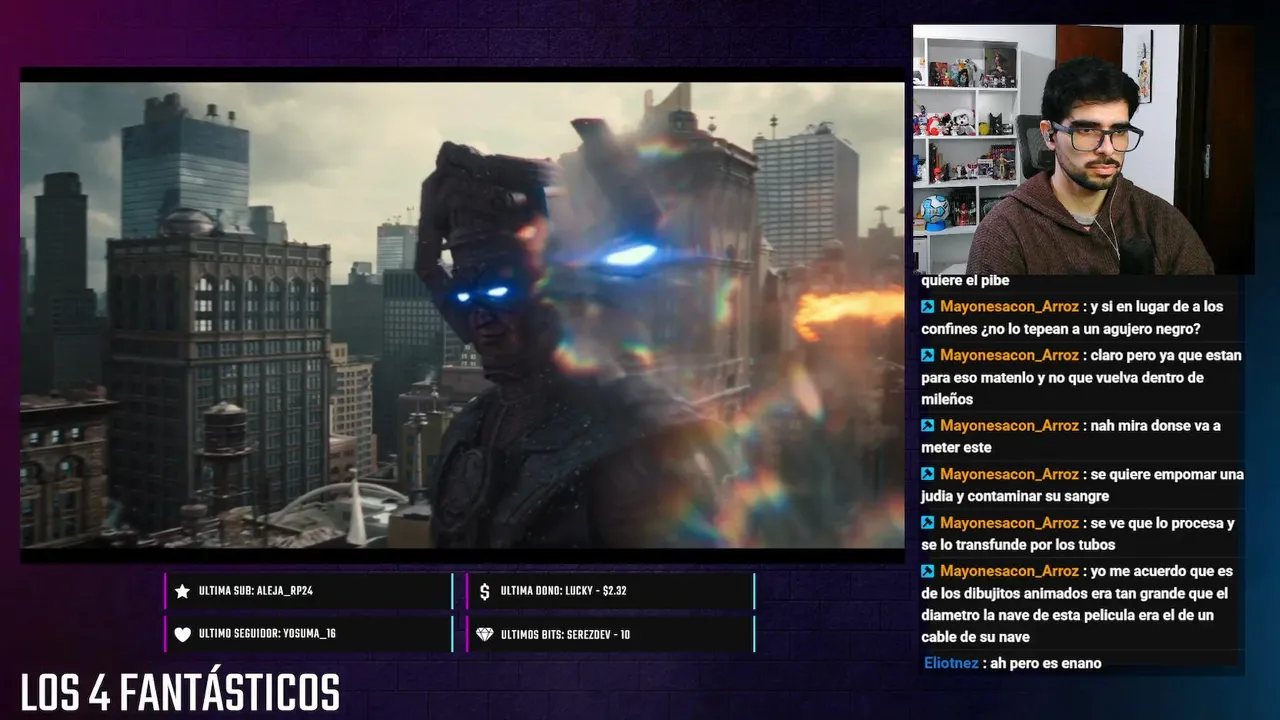Image resolution: width=1280 pixels, height=720 pixels.
Task: Click the "ah pero es enano" chat text
Action: click(x=1045, y=663)
